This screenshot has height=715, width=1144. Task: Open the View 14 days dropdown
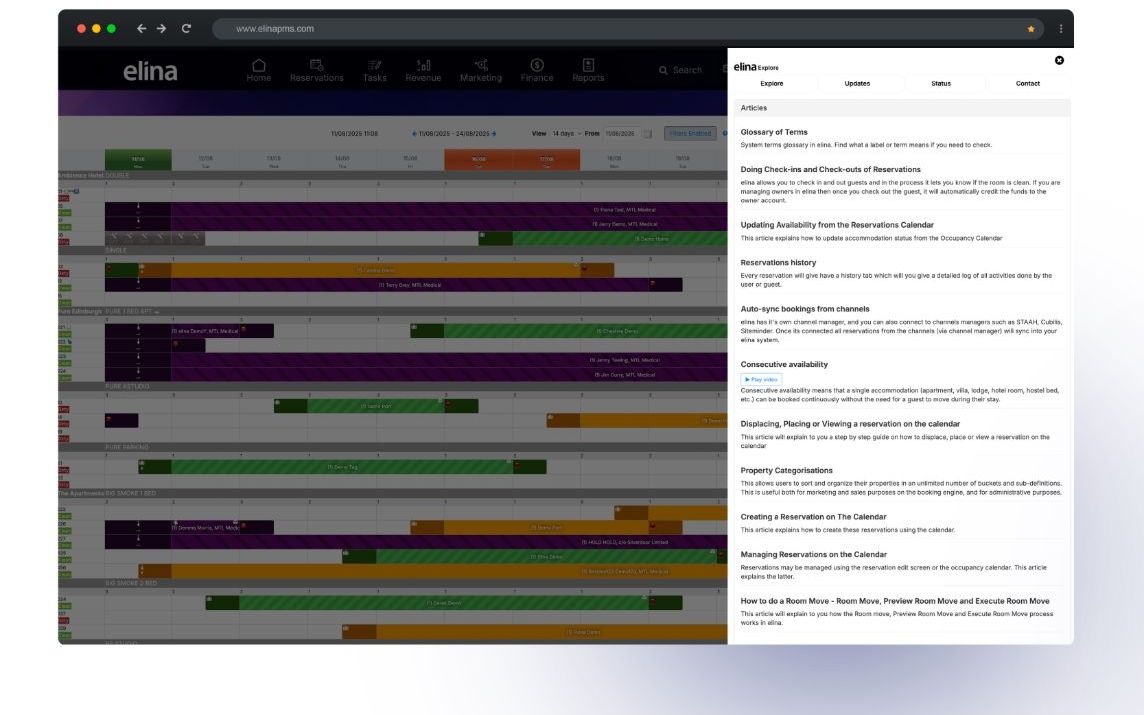pos(566,134)
